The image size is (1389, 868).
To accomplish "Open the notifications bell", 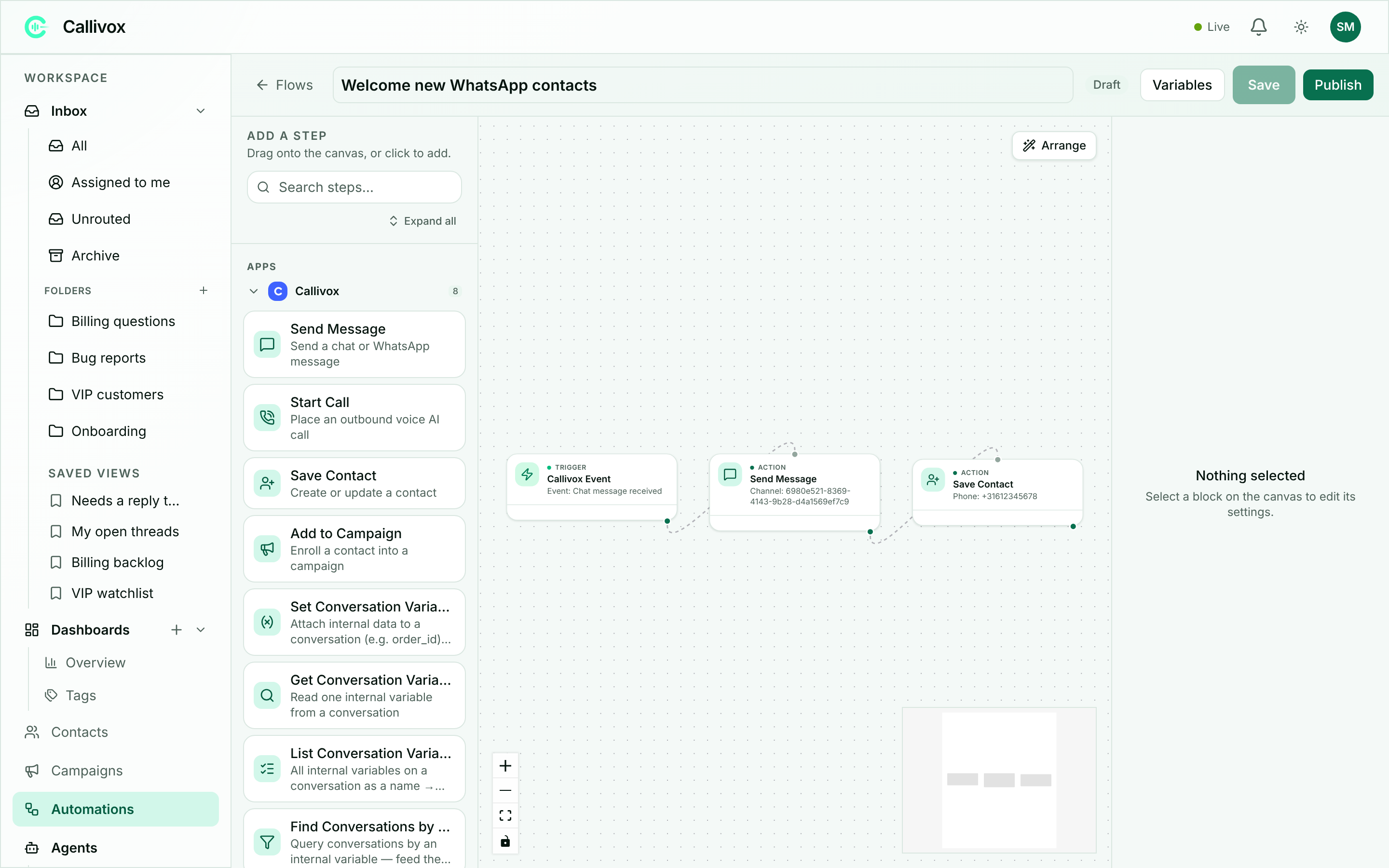I will click(1258, 27).
